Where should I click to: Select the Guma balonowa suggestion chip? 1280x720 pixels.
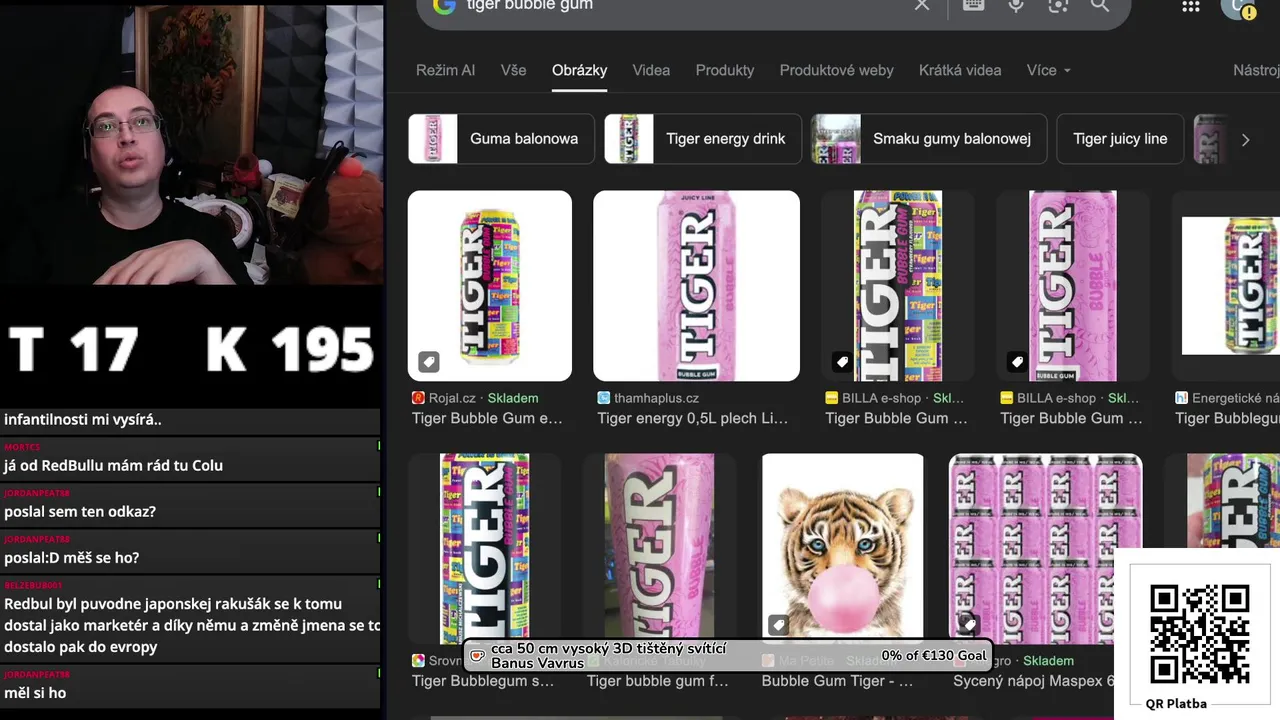pyautogui.click(x=501, y=139)
